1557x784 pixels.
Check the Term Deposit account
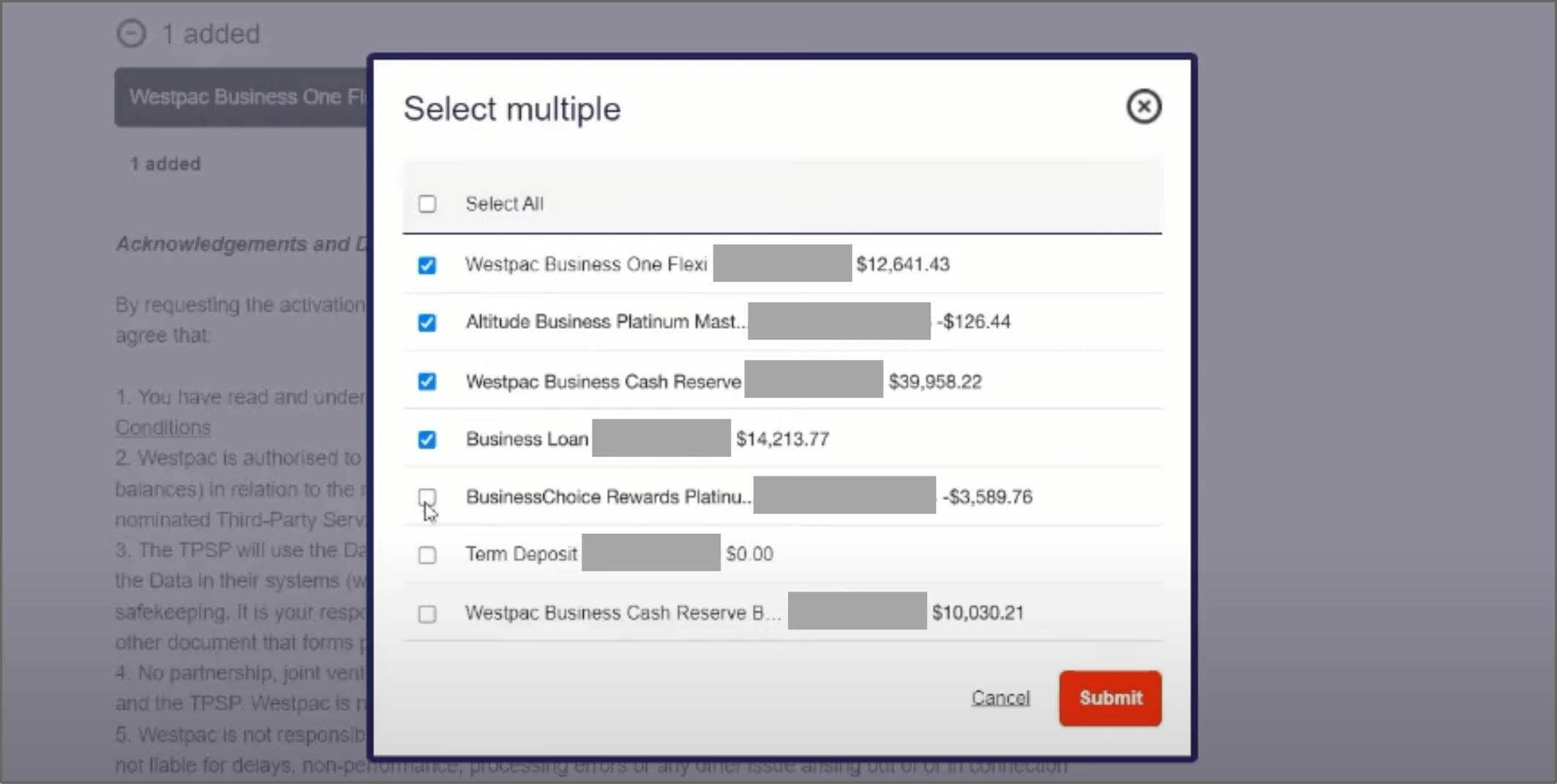click(x=427, y=555)
